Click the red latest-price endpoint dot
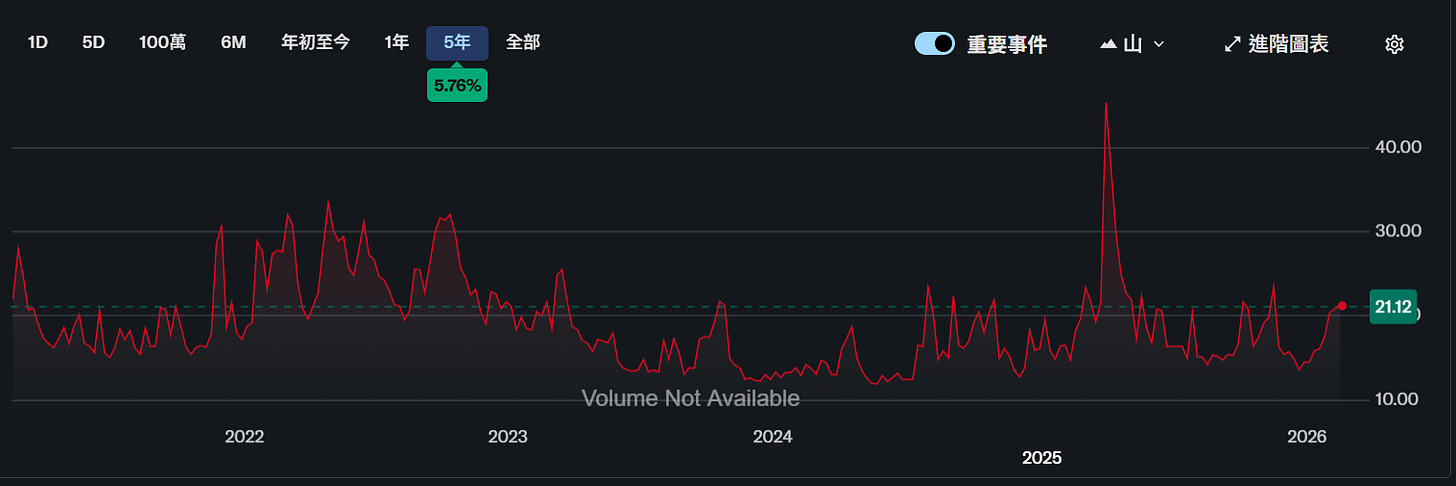 pos(1342,306)
